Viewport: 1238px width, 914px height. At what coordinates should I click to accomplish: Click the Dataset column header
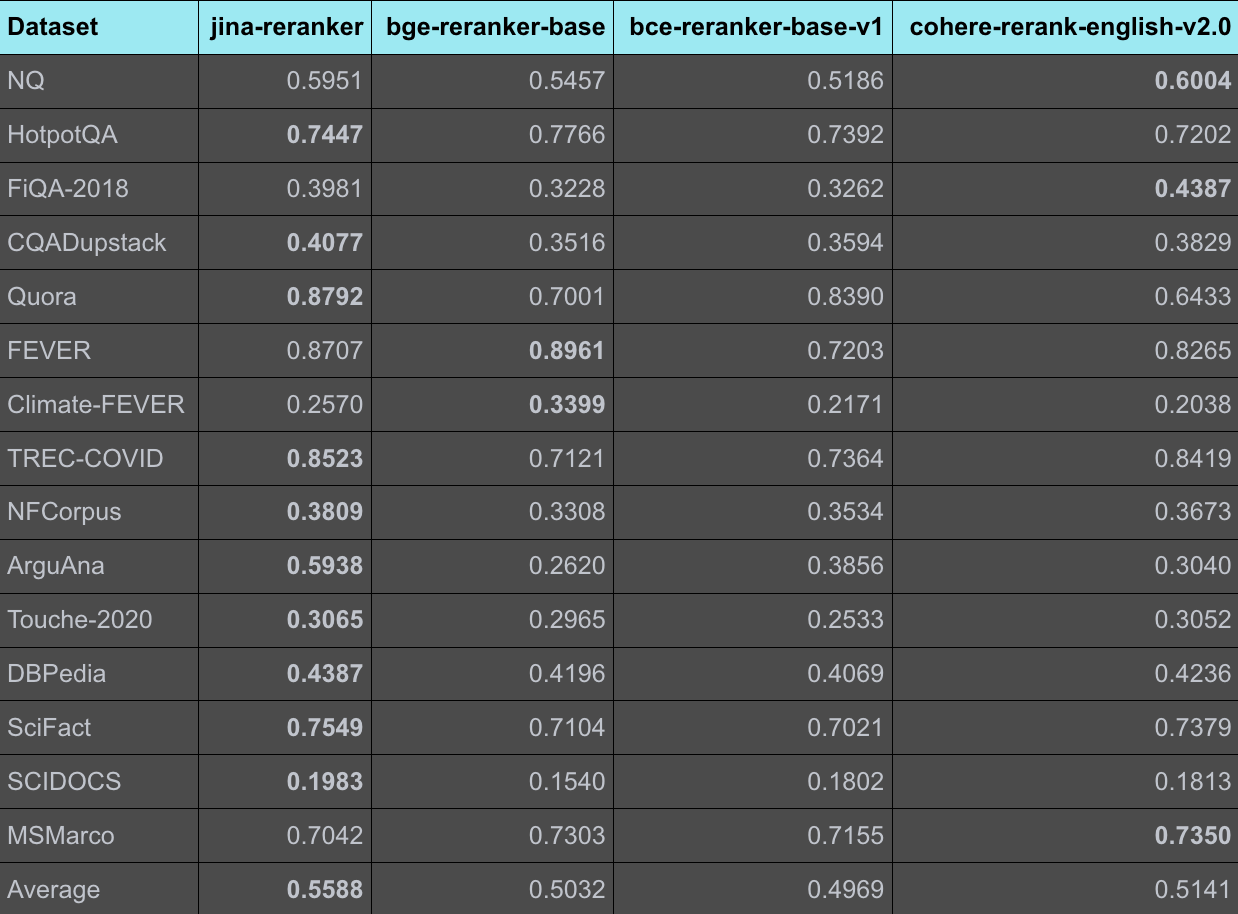tap(53, 27)
